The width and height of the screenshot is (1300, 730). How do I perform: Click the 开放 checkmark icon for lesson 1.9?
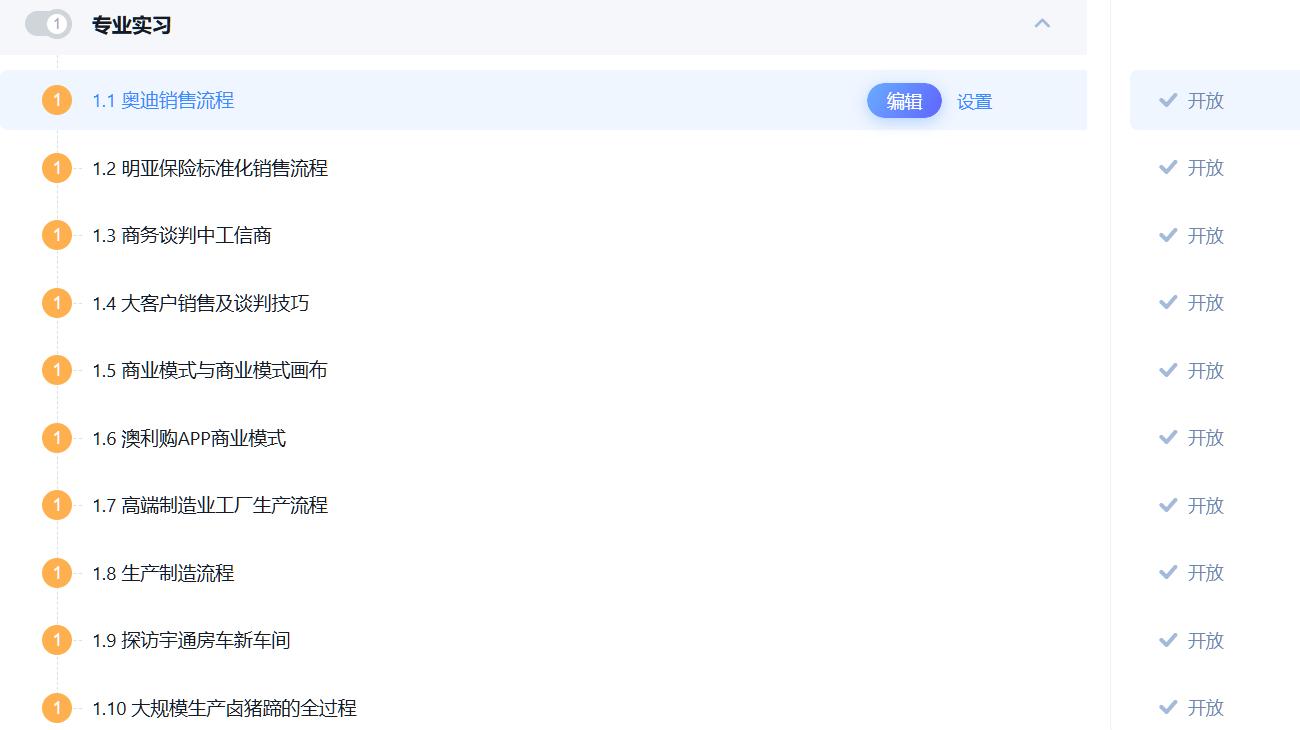tap(1168, 640)
